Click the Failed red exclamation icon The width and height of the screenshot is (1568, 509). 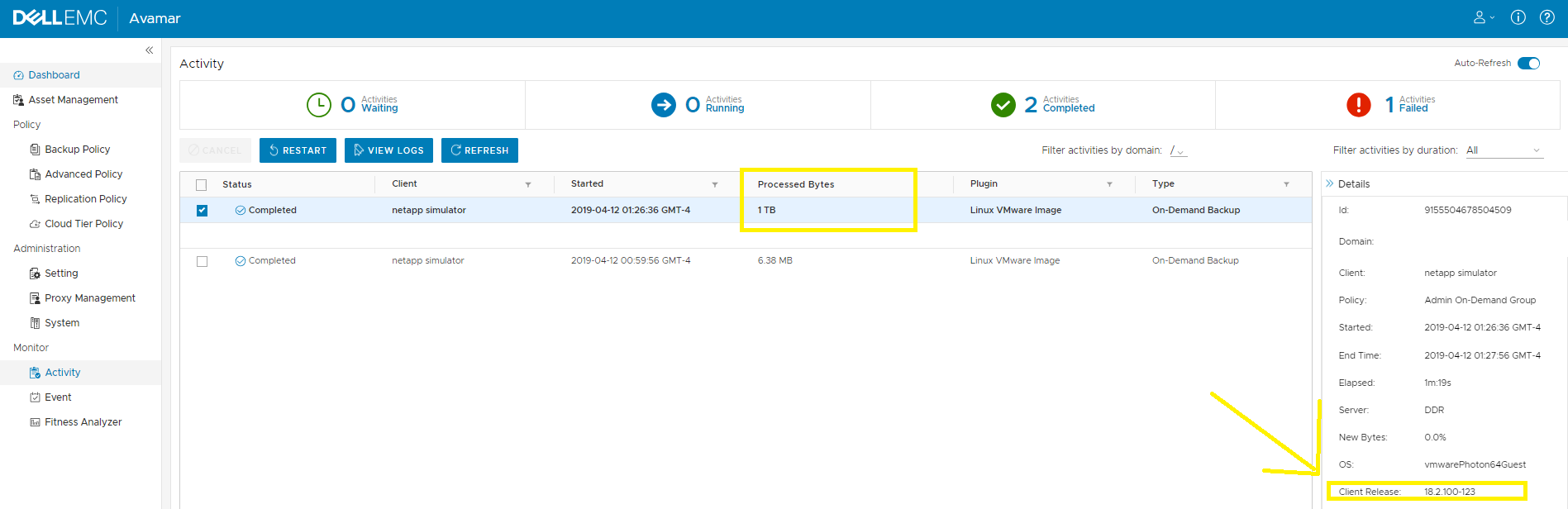click(x=1359, y=105)
